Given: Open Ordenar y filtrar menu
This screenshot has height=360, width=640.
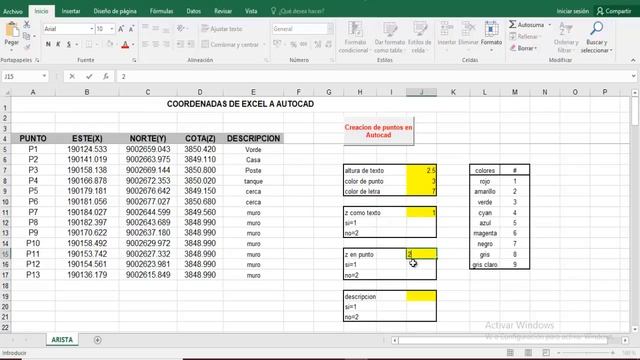Looking at the screenshot, I should tap(566, 38).
